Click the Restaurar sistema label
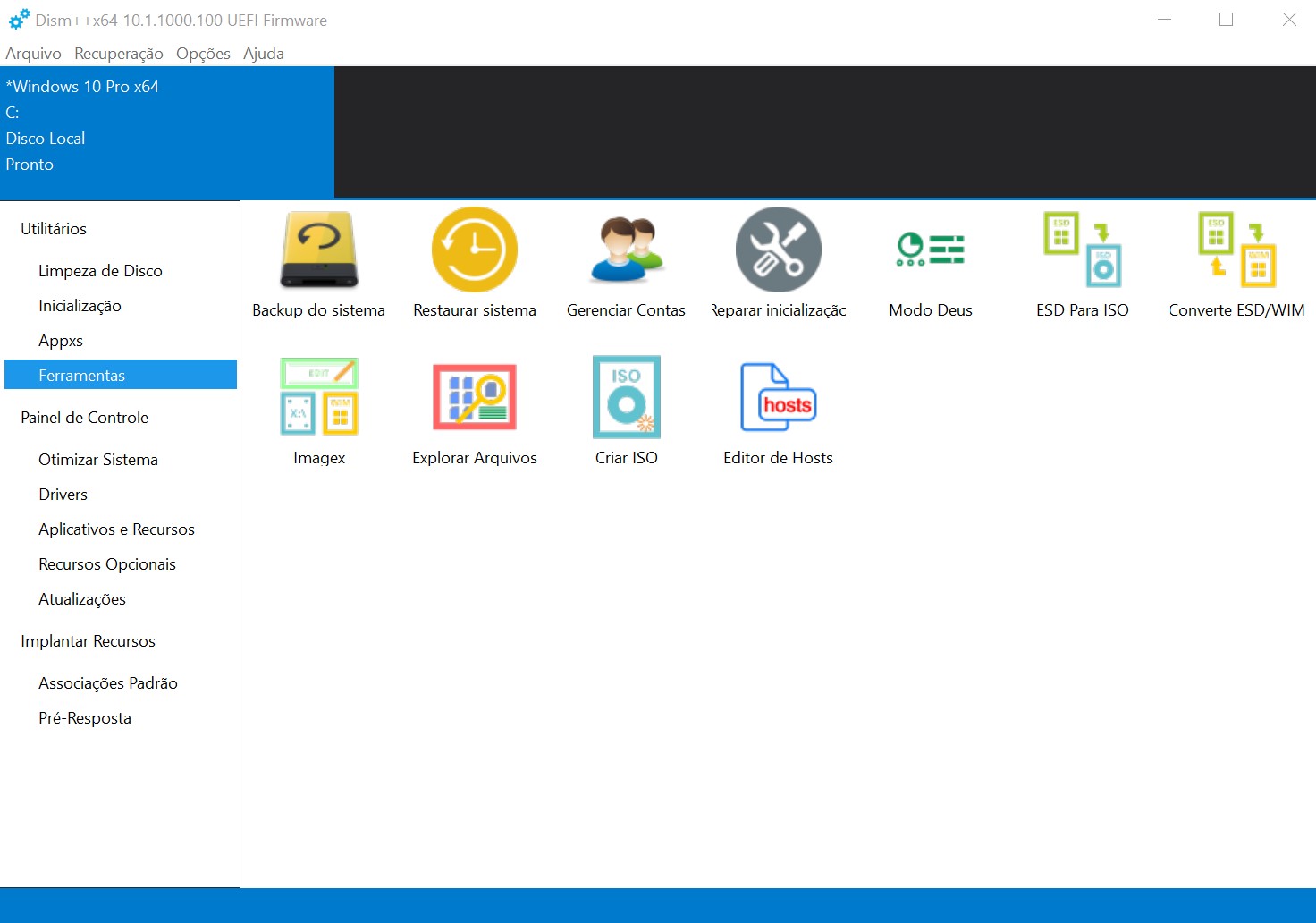The height and width of the screenshot is (923, 1316). [475, 310]
